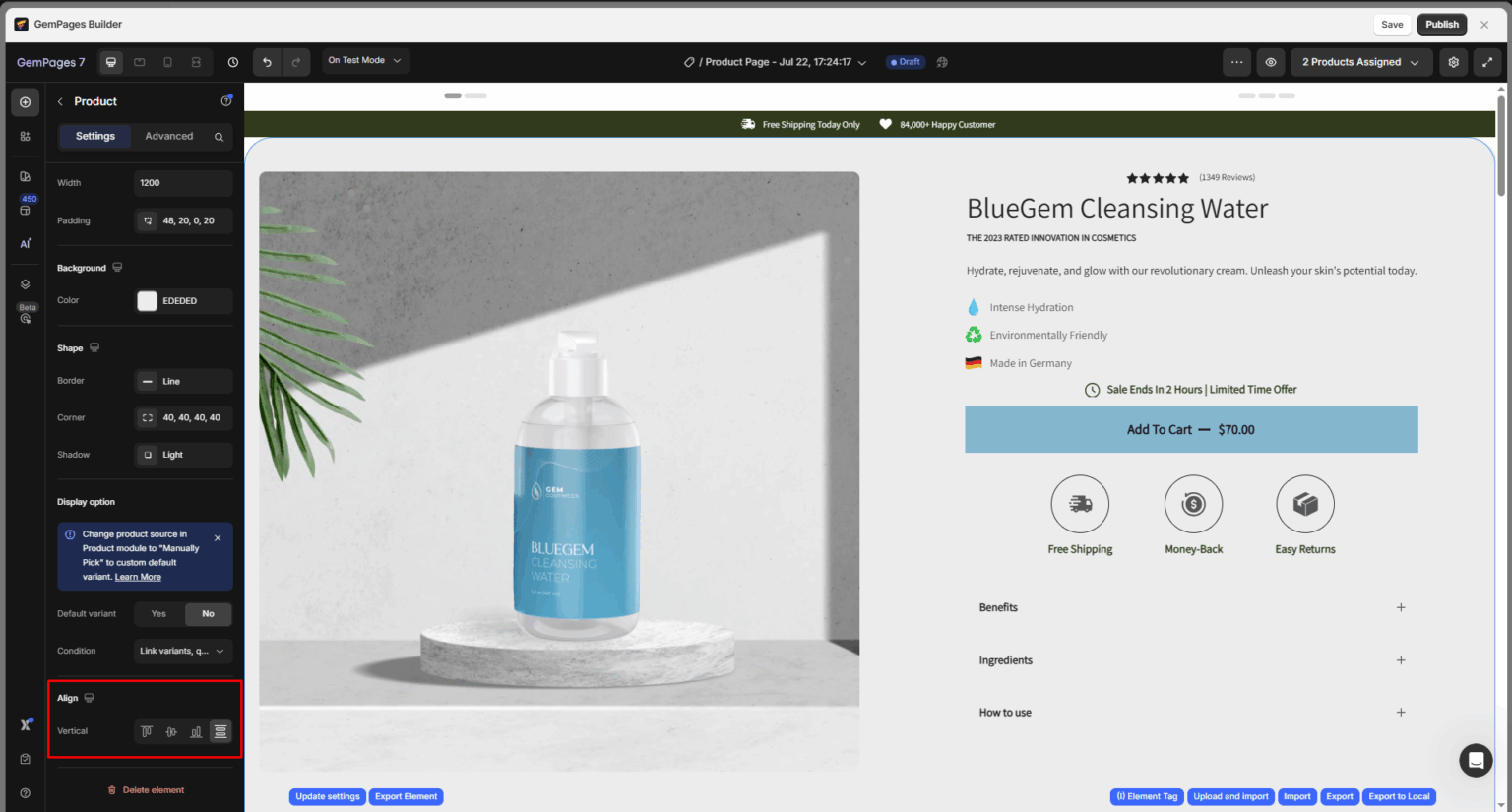Image resolution: width=1512 pixels, height=812 pixels.
Task: Open the page title dropdown chevron
Action: [x=862, y=62]
